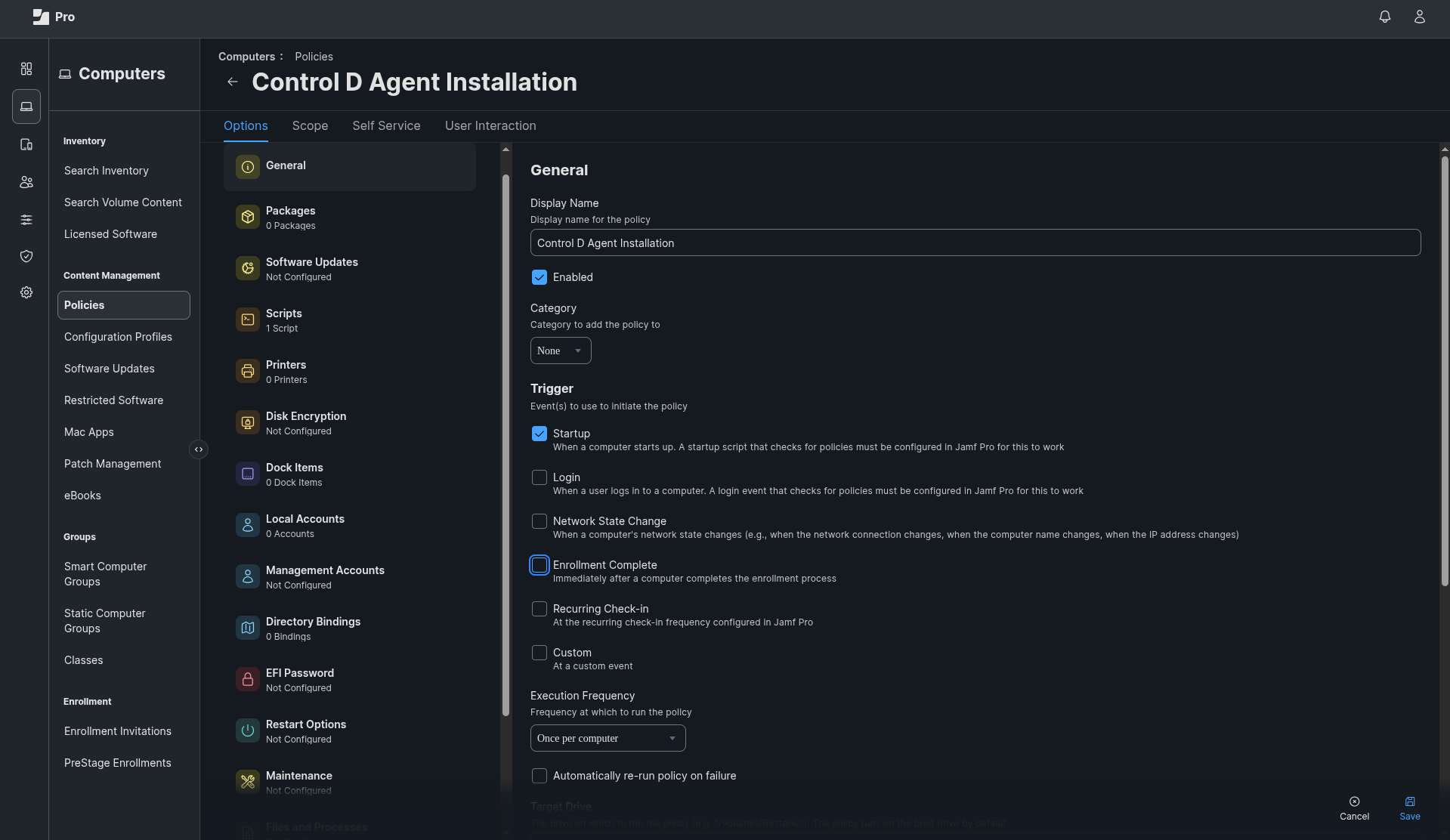Open the Devices icon in the rail
1450x840 pixels.
coord(26,144)
